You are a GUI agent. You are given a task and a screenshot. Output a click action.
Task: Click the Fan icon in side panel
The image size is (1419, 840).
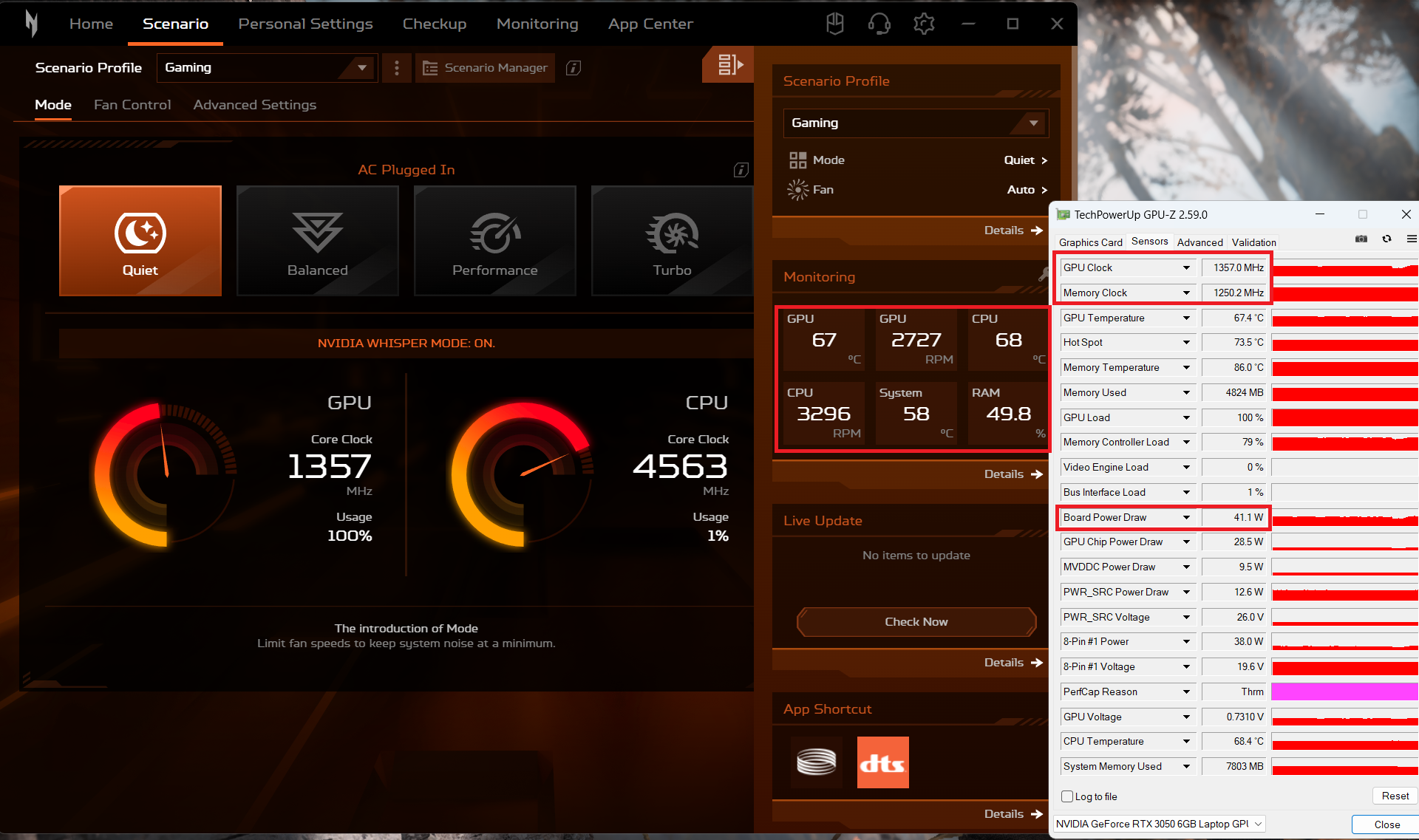click(797, 190)
